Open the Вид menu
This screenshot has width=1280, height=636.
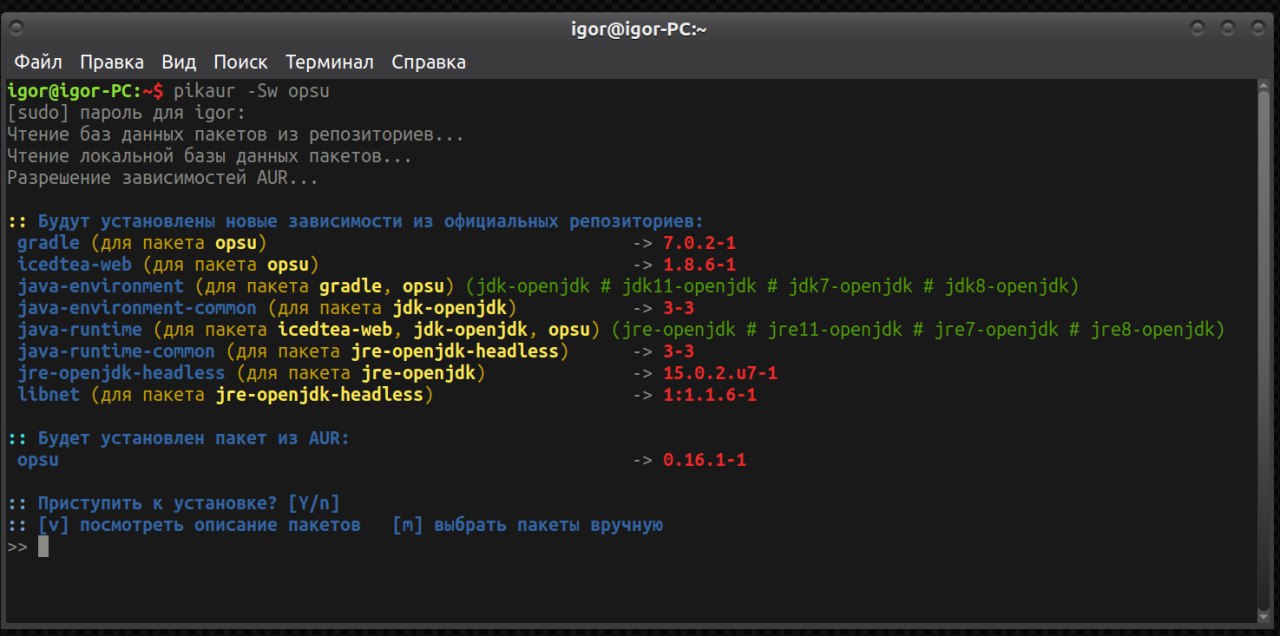pyautogui.click(x=179, y=62)
